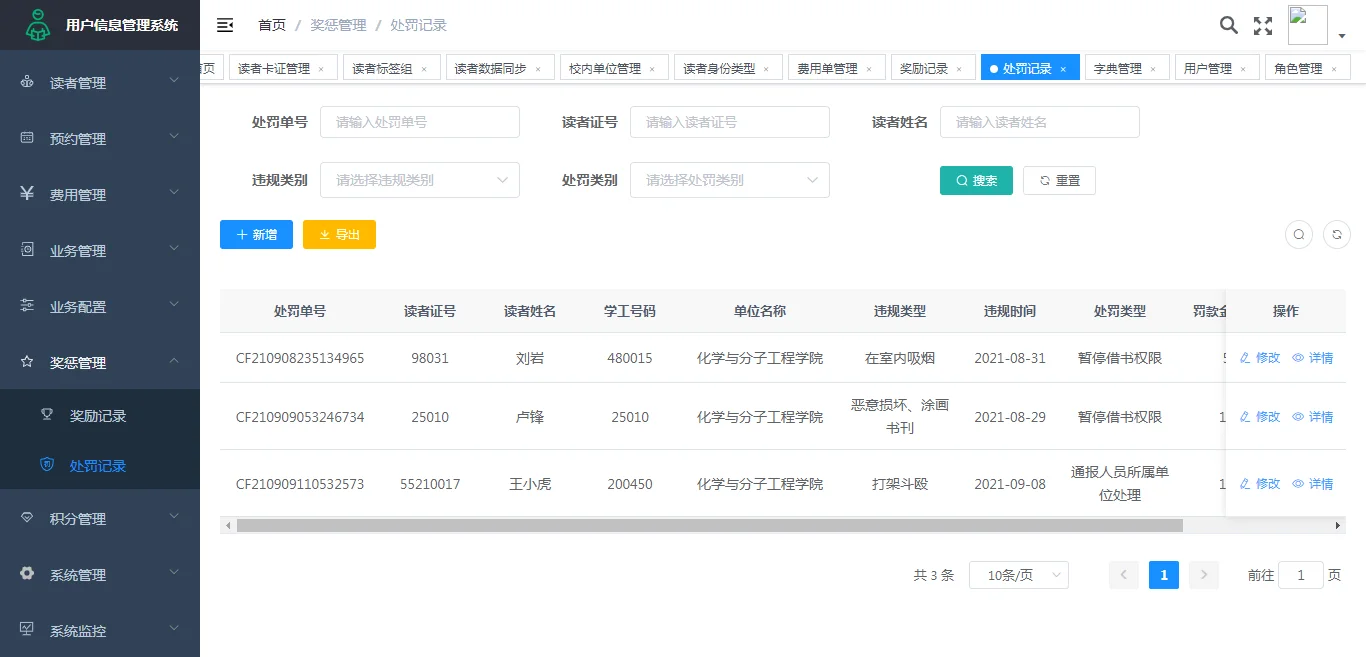Open the 10条/页 page size dropdown
Viewport: 1366px width, 657px height.
[x=1019, y=575]
